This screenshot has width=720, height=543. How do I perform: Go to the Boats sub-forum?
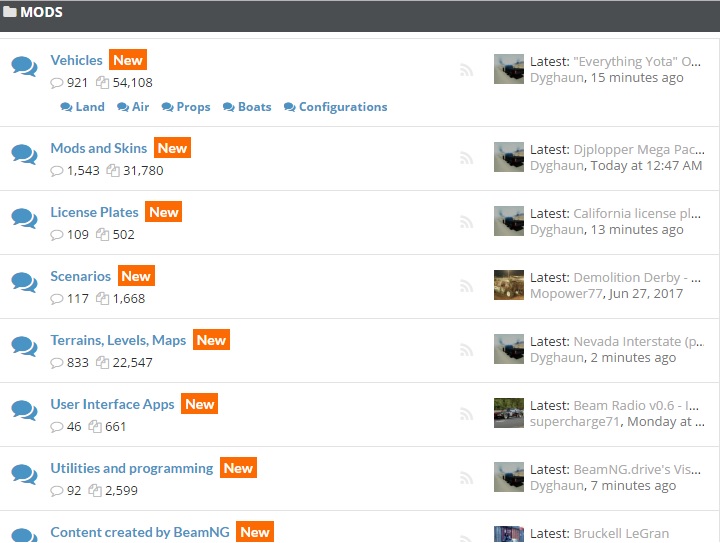pyautogui.click(x=247, y=107)
